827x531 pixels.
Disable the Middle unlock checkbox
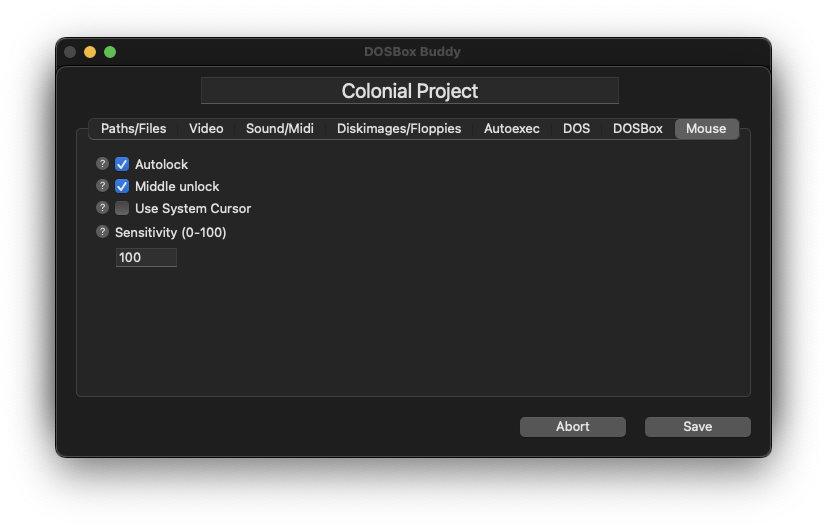click(122, 186)
